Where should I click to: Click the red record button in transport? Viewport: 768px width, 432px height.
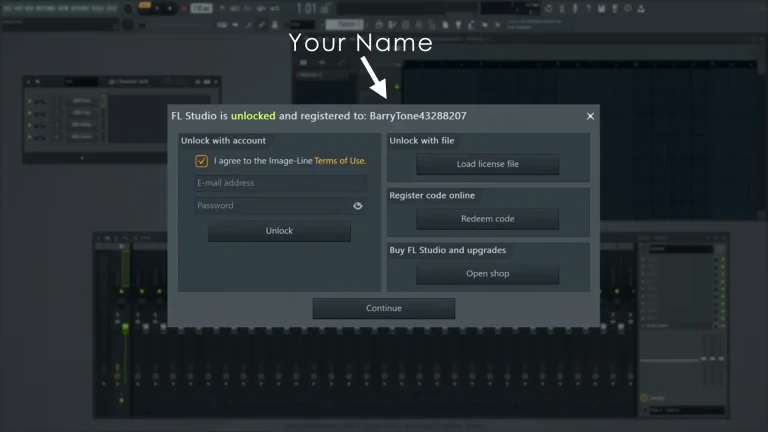[185, 9]
